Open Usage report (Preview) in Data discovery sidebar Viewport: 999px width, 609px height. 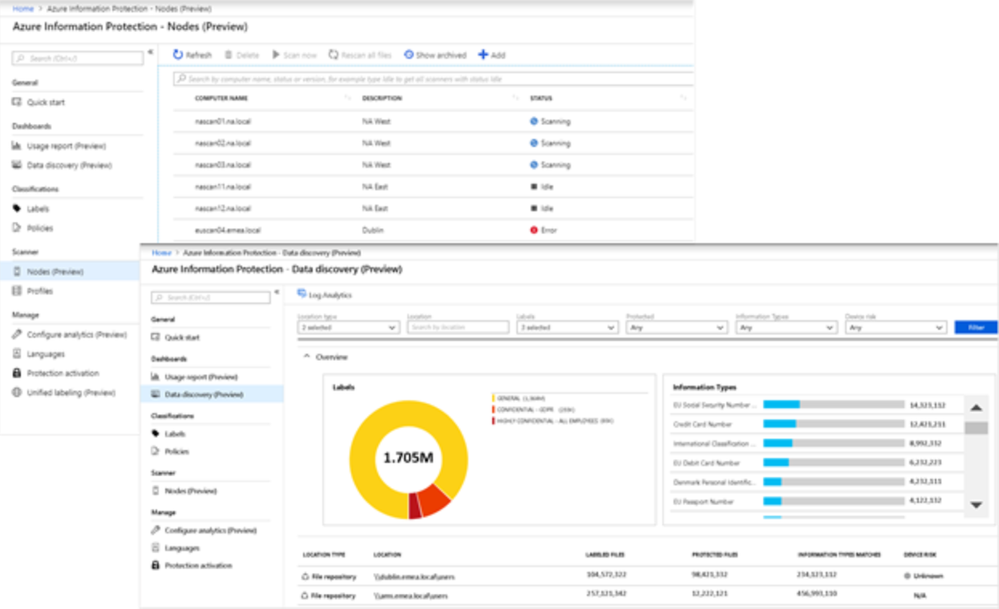(x=201, y=376)
